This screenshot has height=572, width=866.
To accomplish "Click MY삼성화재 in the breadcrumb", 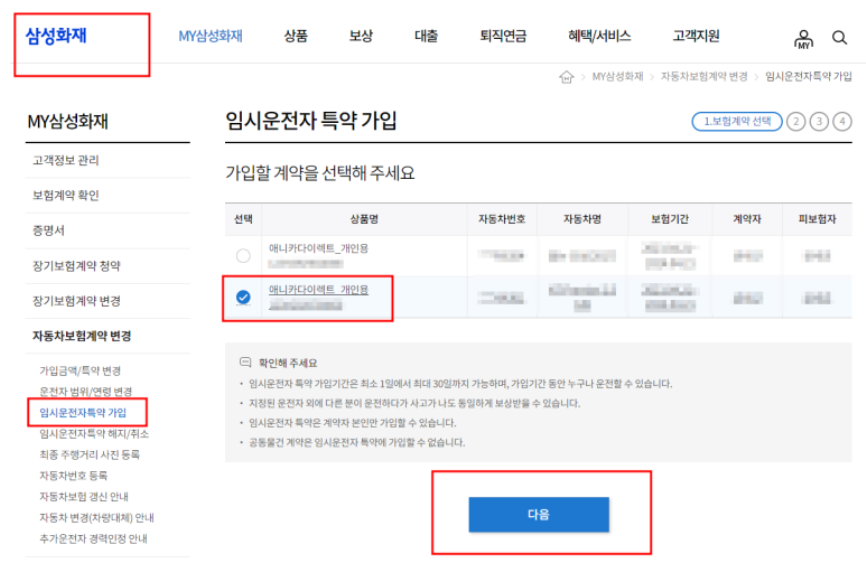I will point(617,77).
